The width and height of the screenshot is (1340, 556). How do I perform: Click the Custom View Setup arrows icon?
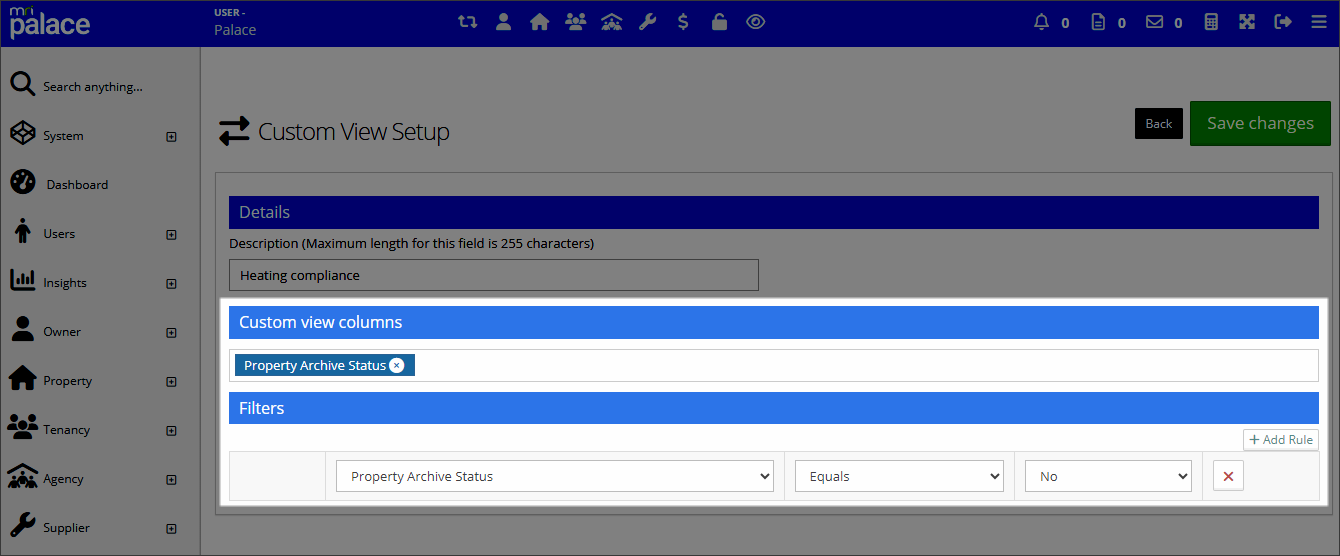[234, 131]
